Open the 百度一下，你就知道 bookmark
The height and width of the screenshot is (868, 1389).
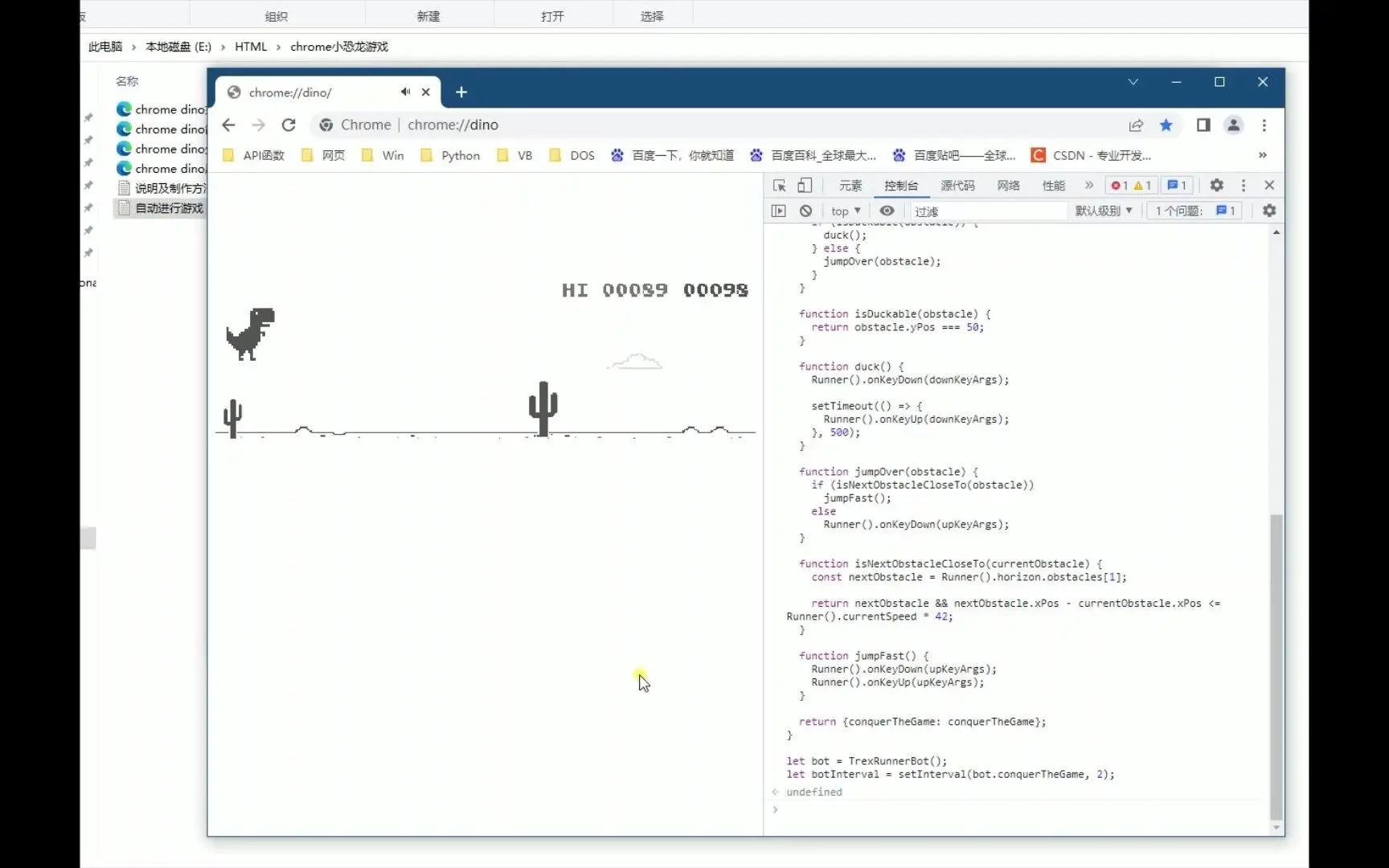tap(673, 155)
